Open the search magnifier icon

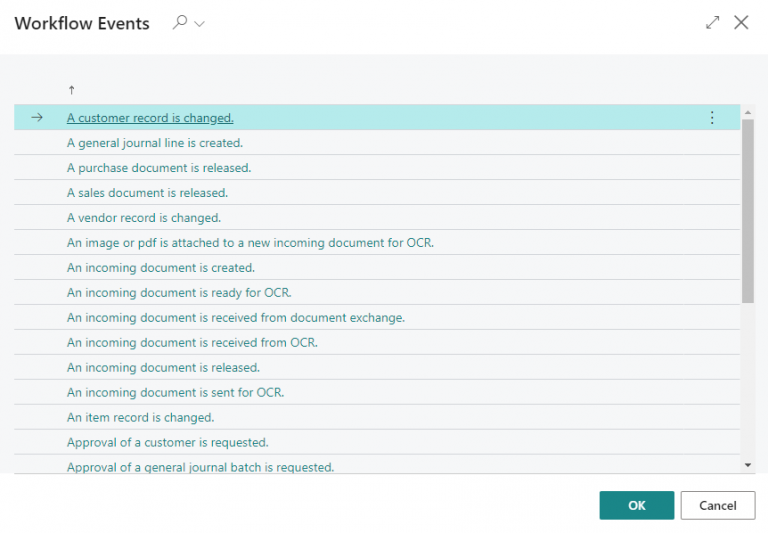tap(180, 23)
